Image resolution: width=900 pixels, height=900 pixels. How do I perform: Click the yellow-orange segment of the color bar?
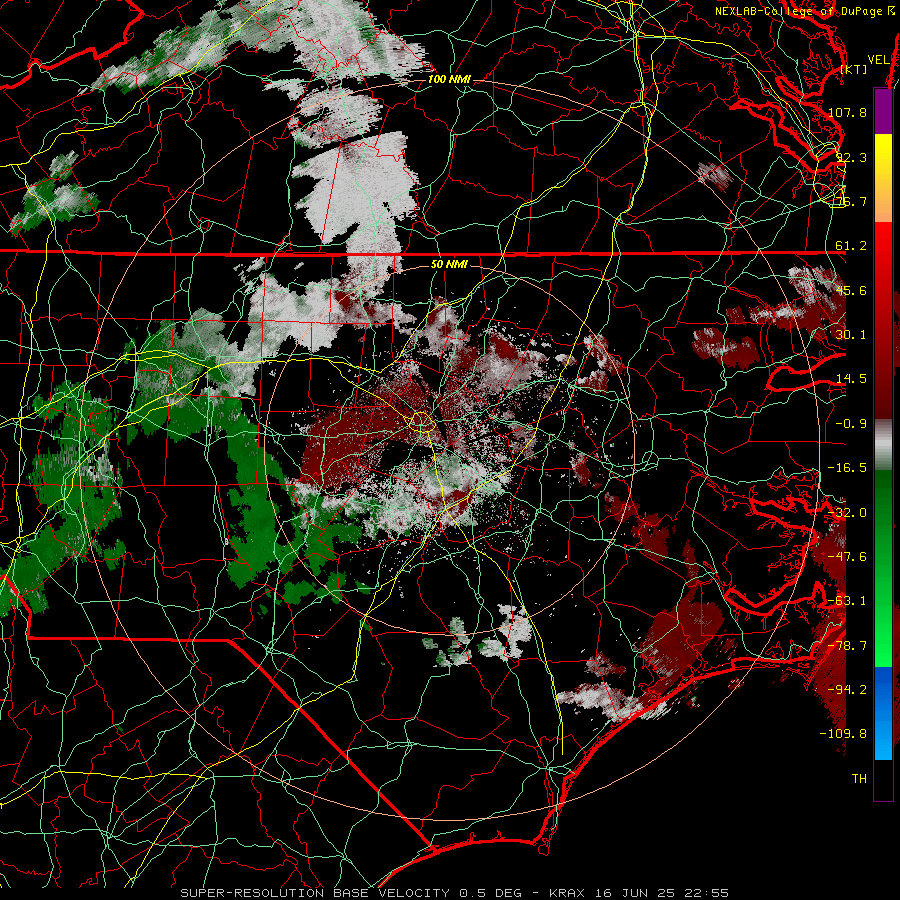point(883,178)
